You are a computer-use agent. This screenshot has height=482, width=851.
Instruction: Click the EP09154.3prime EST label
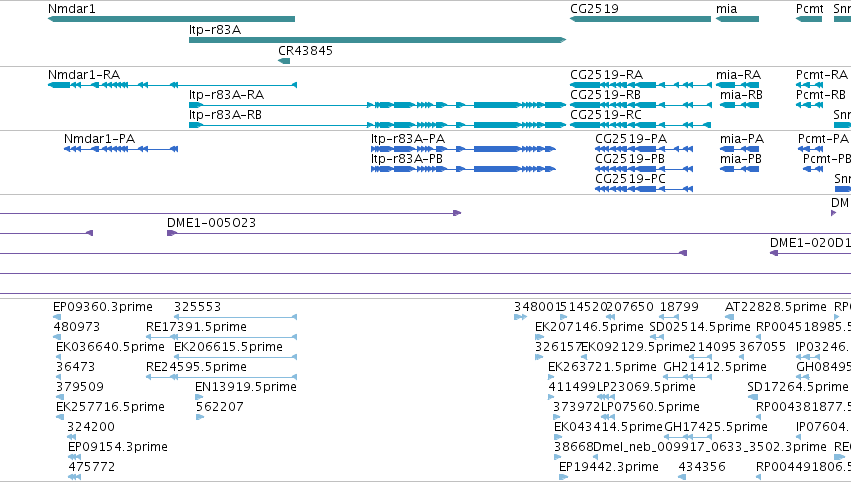click(x=118, y=447)
